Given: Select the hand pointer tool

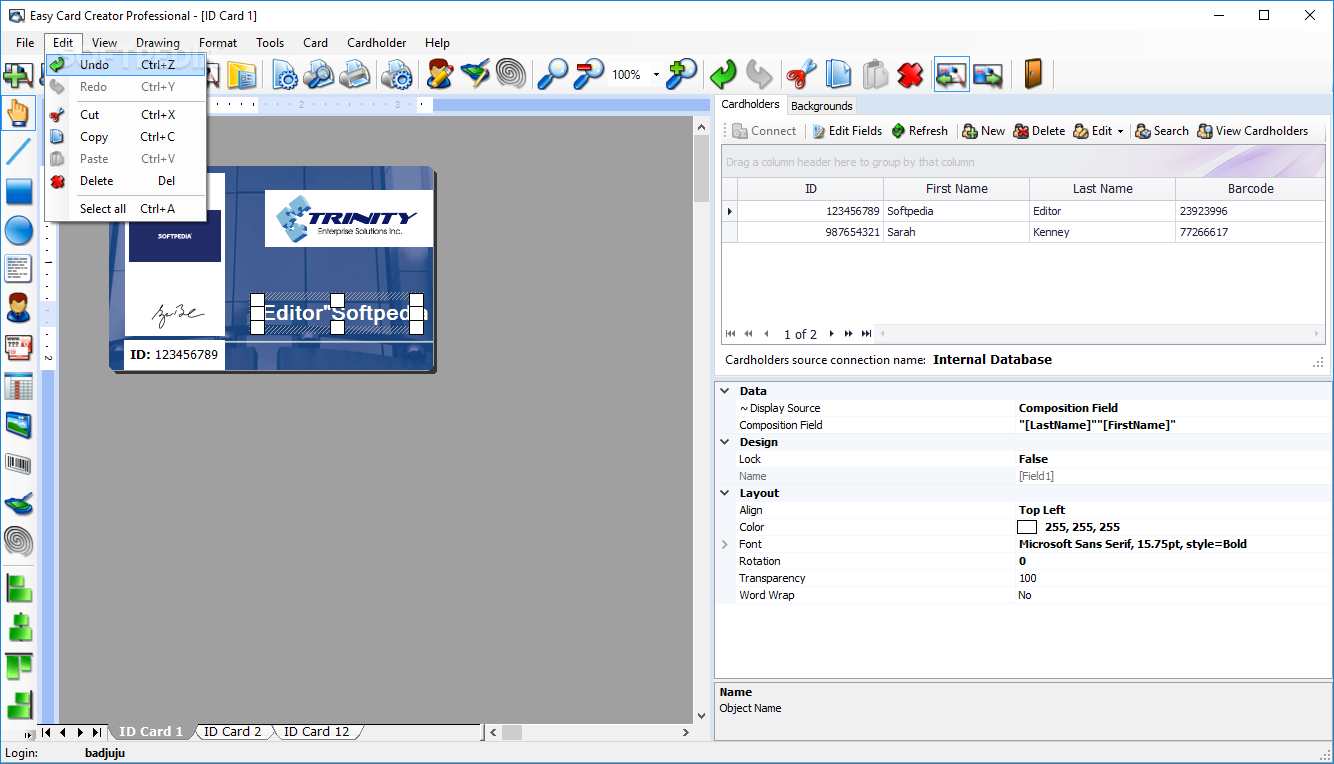Looking at the screenshot, I should coord(18,113).
